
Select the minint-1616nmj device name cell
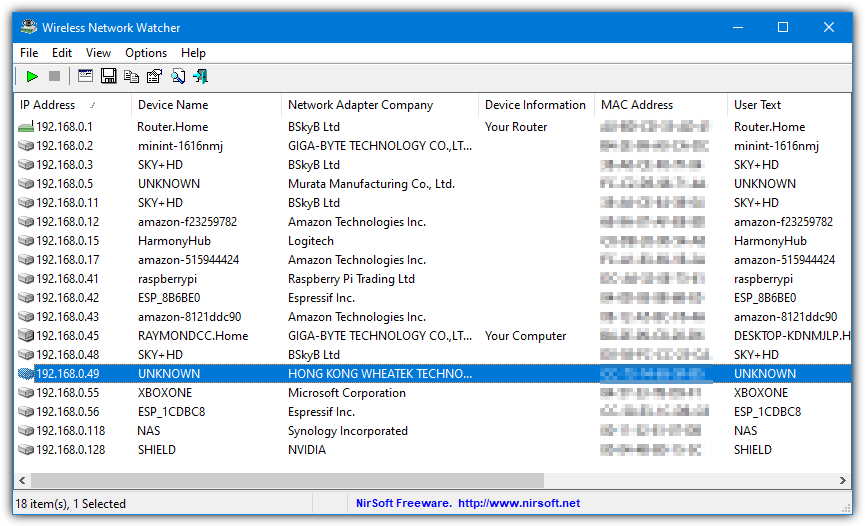(x=180, y=146)
